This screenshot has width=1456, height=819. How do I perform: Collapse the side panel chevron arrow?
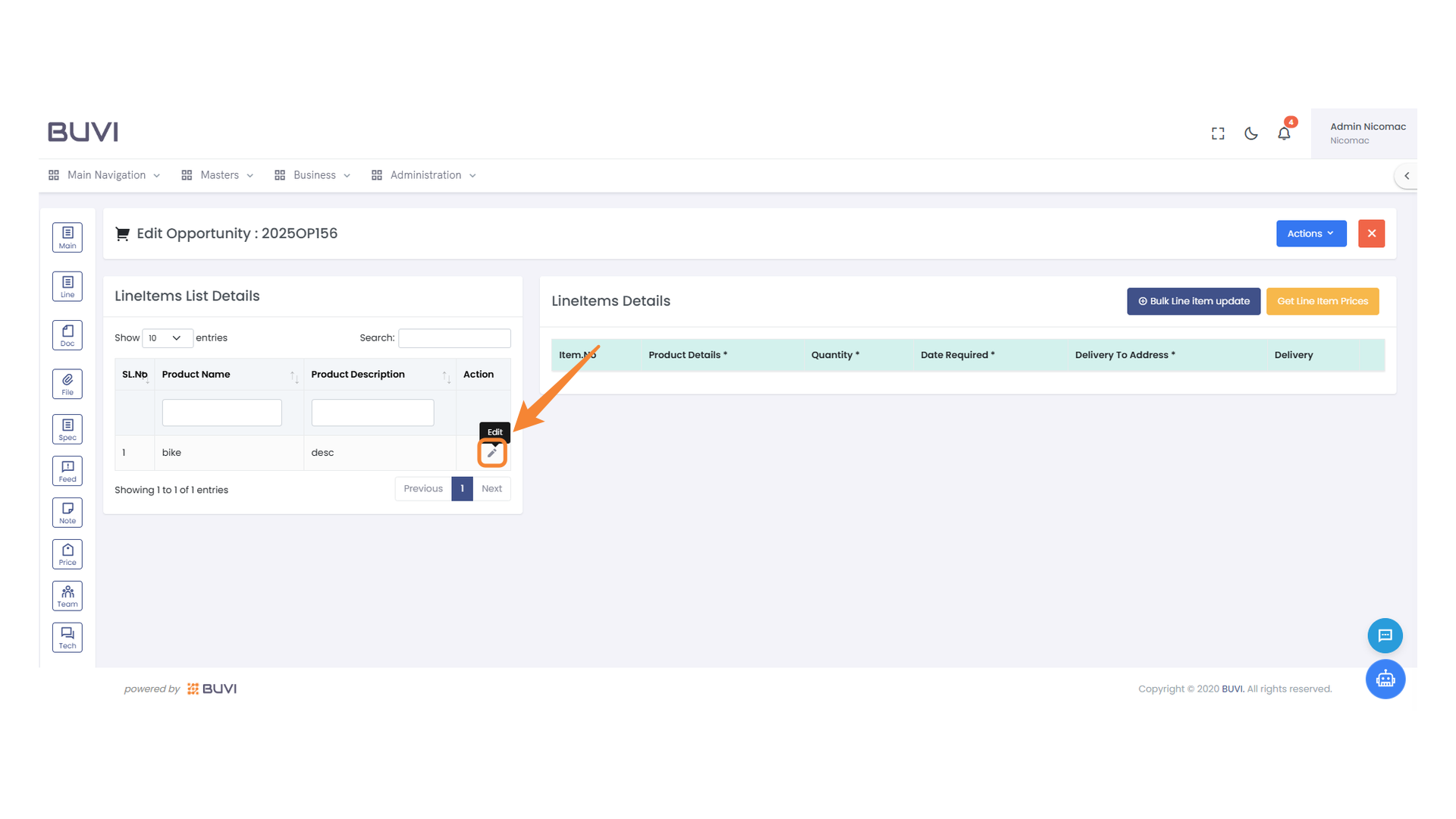tap(1407, 176)
